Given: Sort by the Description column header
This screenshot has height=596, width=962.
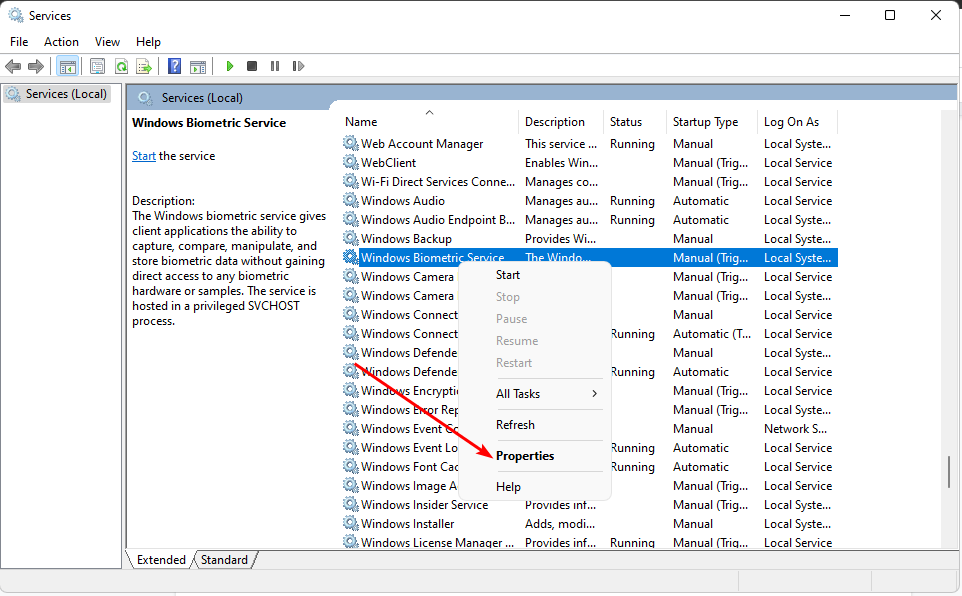Looking at the screenshot, I should [x=561, y=122].
